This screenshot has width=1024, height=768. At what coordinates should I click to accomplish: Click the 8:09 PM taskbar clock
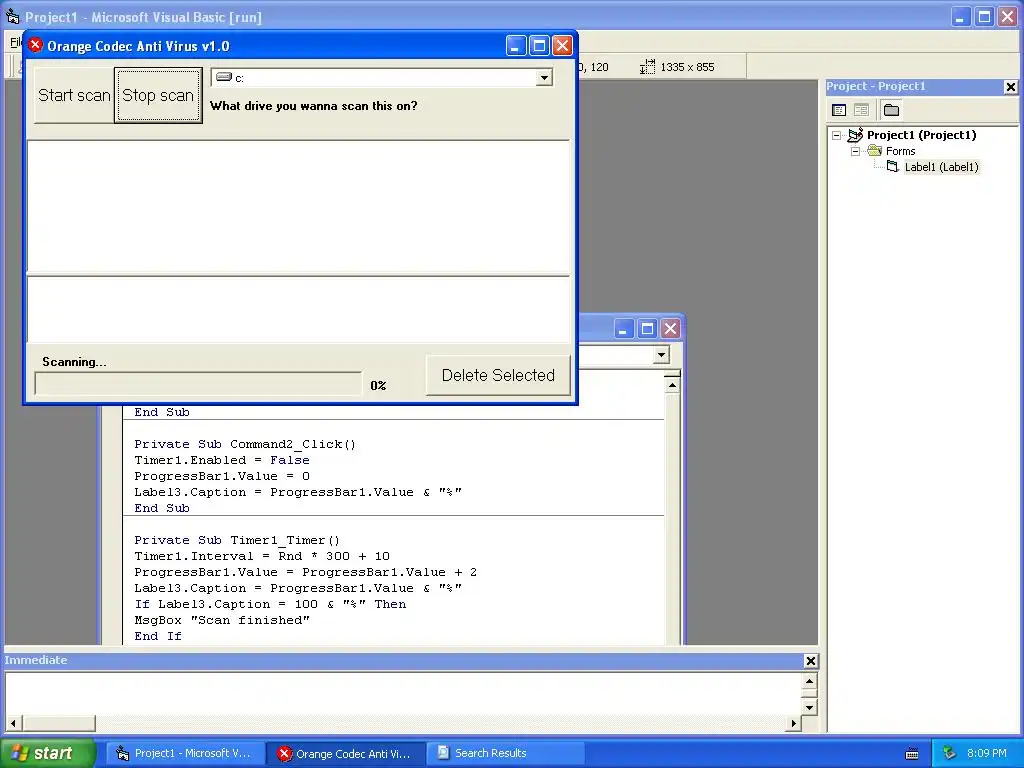pyautogui.click(x=986, y=753)
